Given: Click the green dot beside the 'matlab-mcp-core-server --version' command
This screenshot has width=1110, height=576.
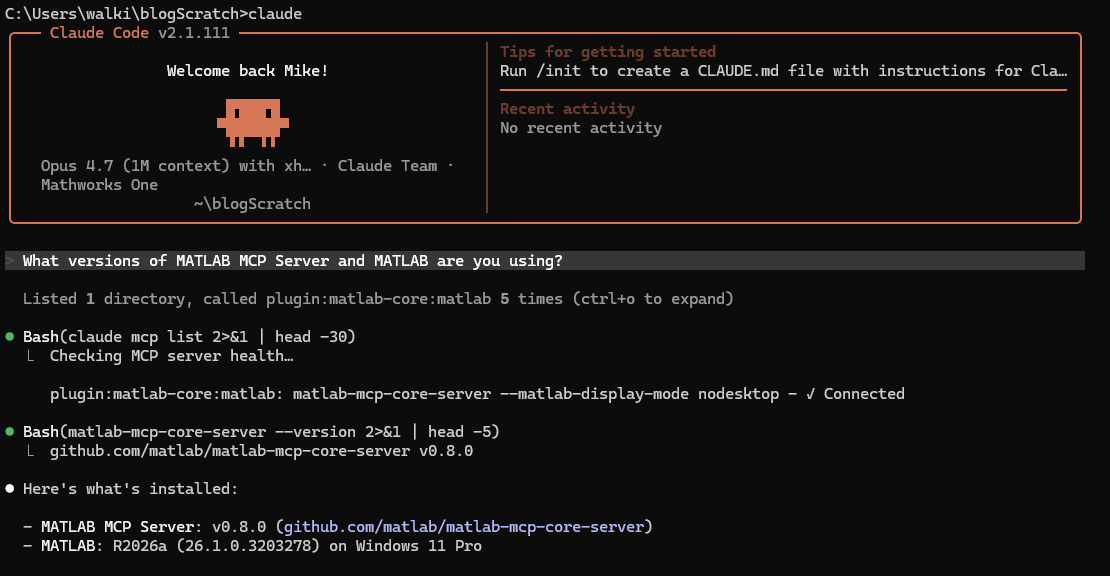Looking at the screenshot, I should click(10, 432).
